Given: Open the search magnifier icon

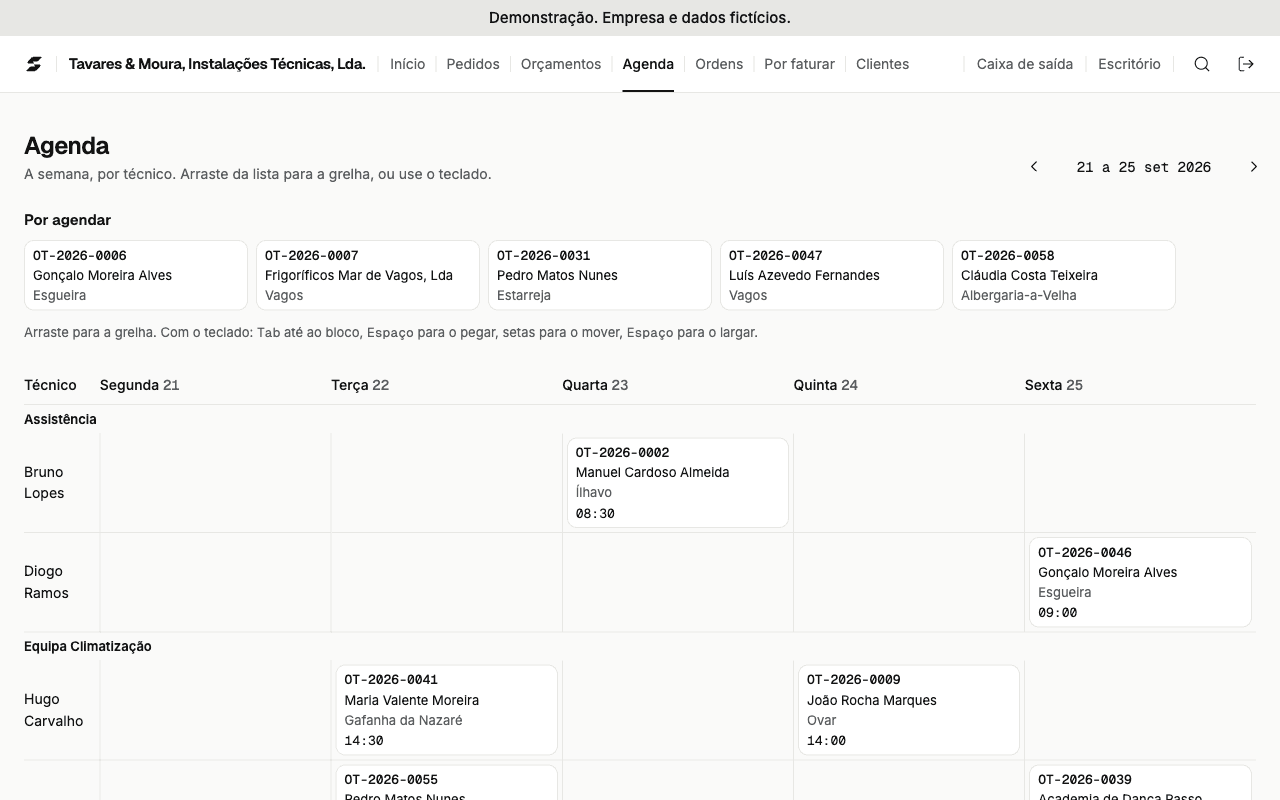Looking at the screenshot, I should 1202,64.
